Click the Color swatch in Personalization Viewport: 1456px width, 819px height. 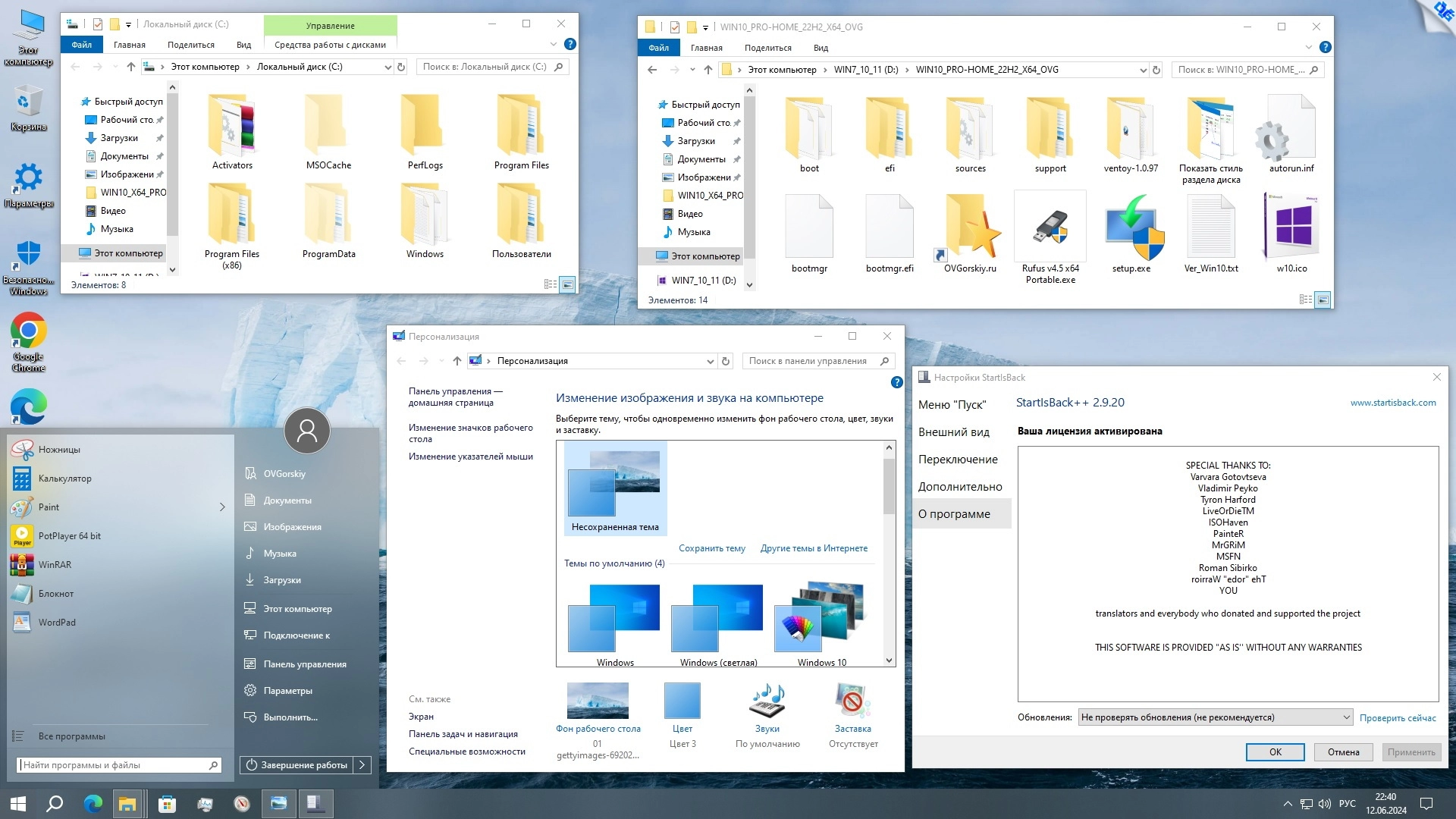(682, 701)
